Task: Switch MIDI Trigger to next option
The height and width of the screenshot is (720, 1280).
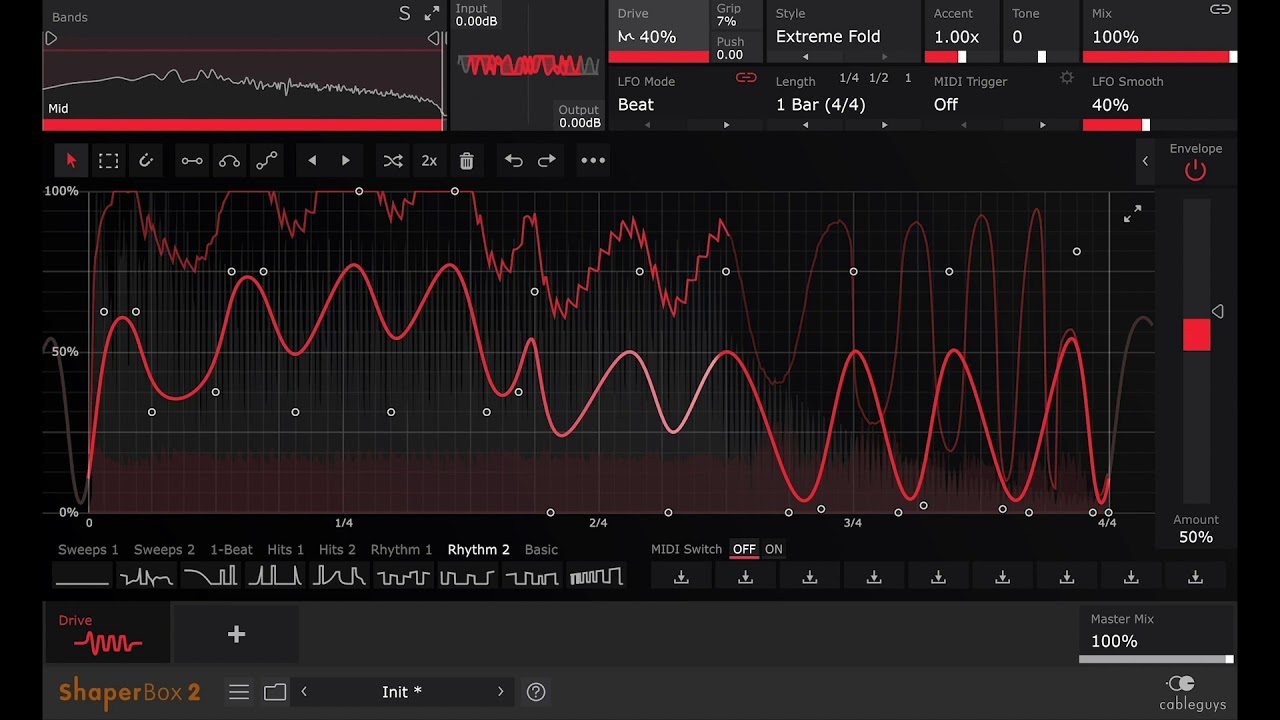Action: (x=1042, y=125)
